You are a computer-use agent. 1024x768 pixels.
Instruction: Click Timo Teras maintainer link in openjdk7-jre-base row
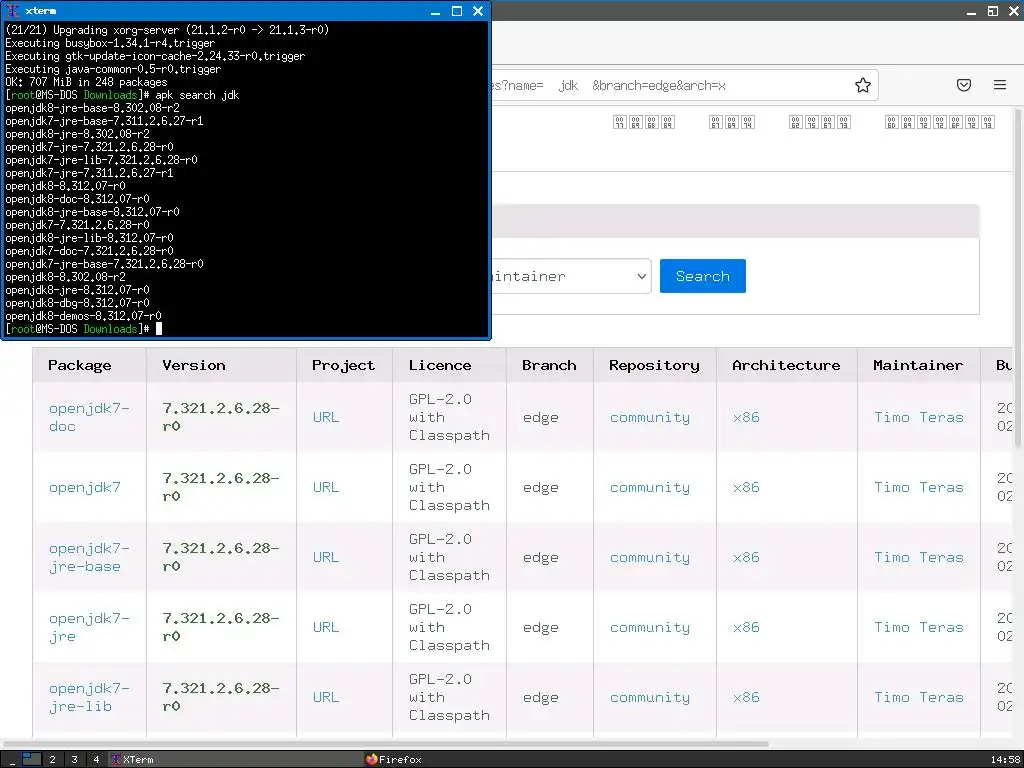point(919,557)
